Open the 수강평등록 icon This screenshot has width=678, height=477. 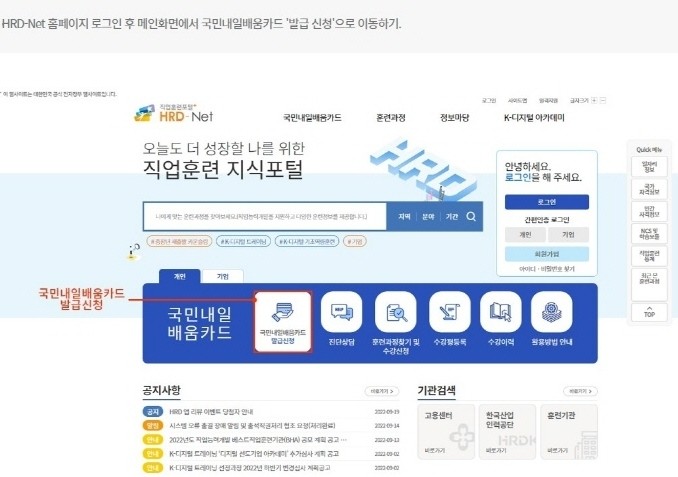click(x=450, y=312)
